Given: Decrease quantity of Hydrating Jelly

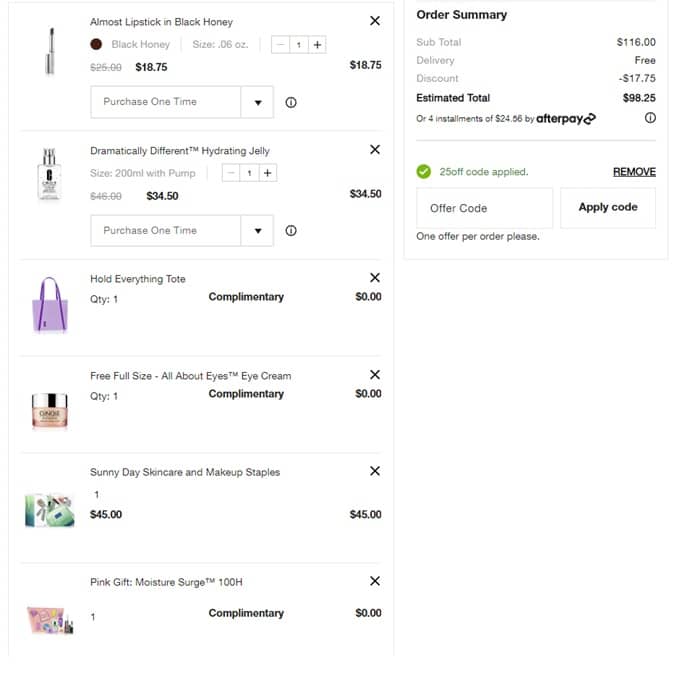Looking at the screenshot, I should (x=231, y=173).
